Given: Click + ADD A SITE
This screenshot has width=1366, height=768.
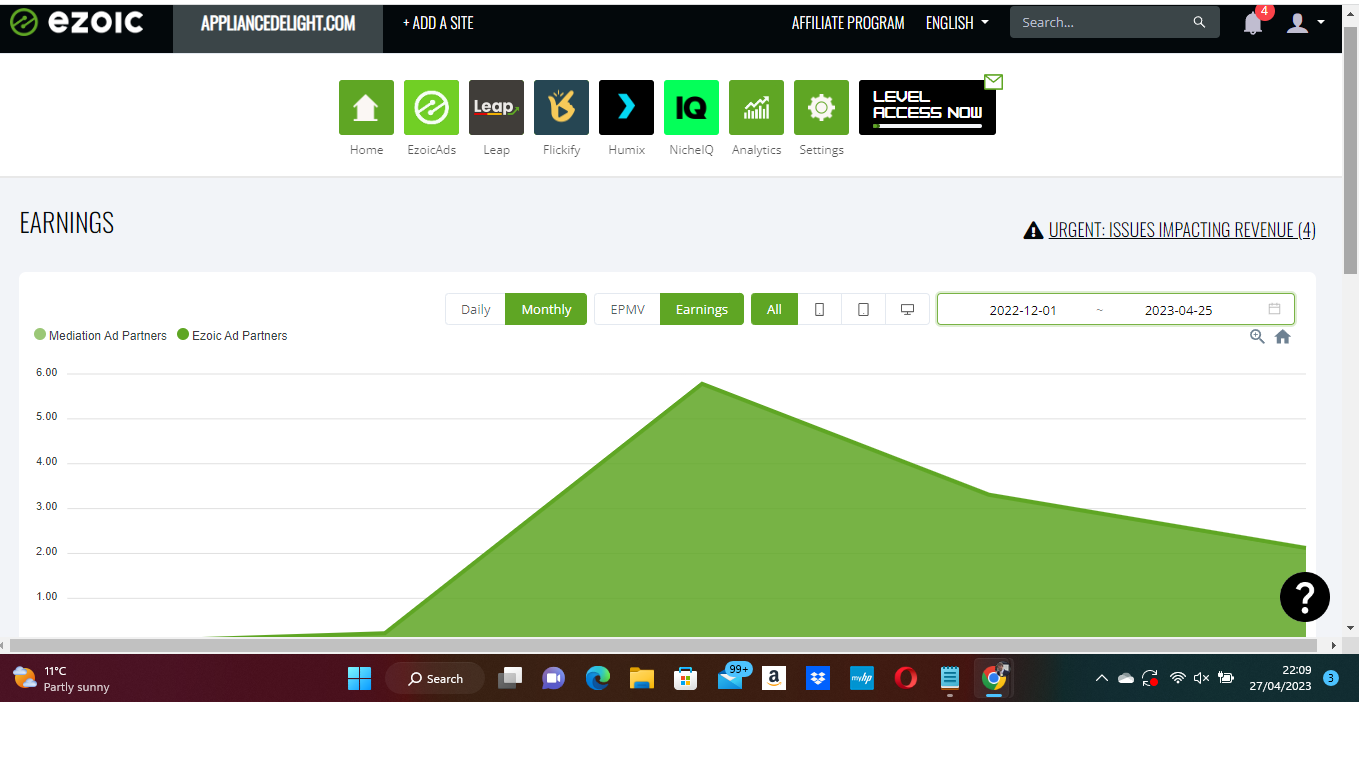Looking at the screenshot, I should pyautogui.click(x=438, y=23).
